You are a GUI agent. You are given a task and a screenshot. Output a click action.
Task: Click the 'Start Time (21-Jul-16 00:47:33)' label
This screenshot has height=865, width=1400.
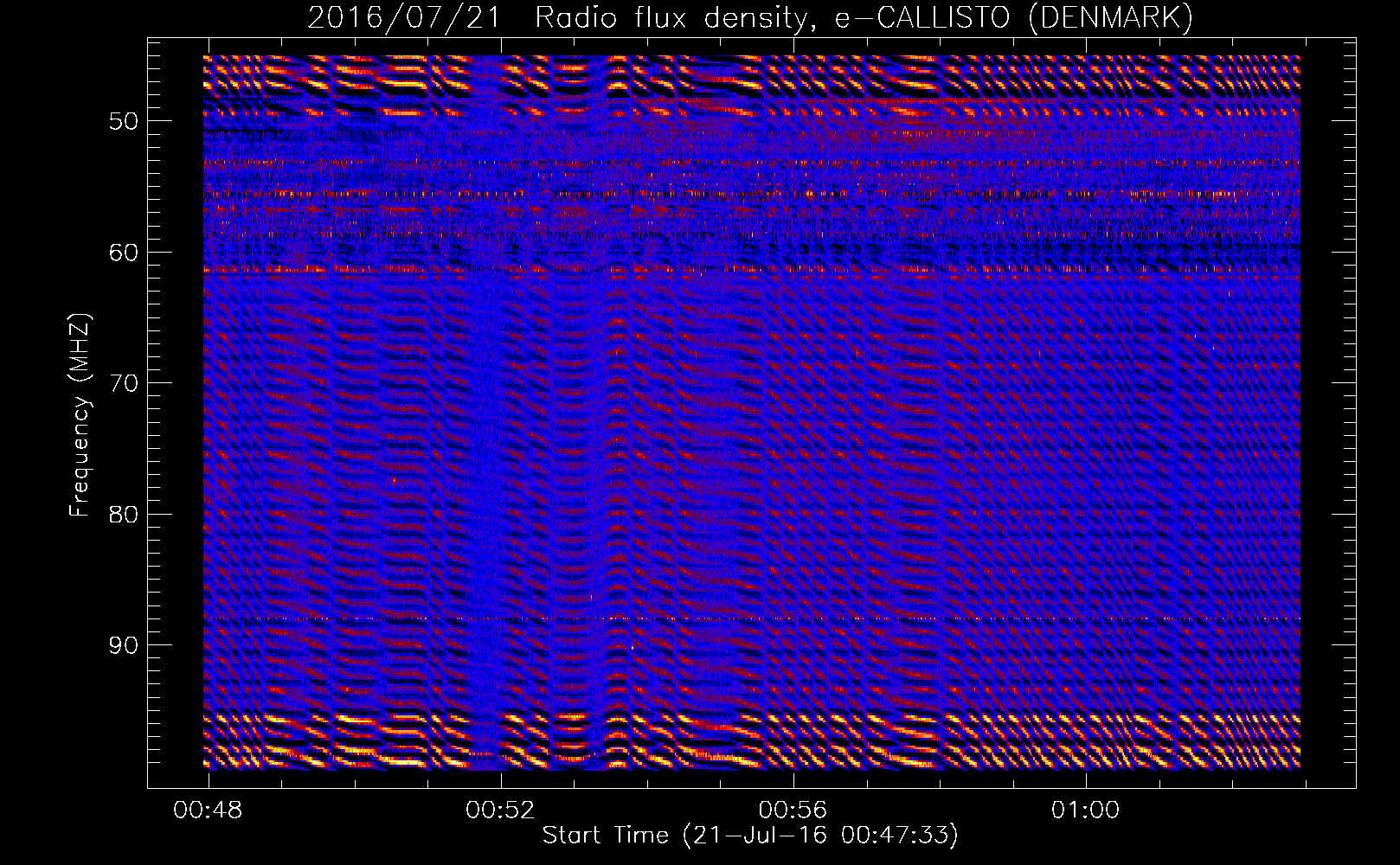(x=750, y=836)
